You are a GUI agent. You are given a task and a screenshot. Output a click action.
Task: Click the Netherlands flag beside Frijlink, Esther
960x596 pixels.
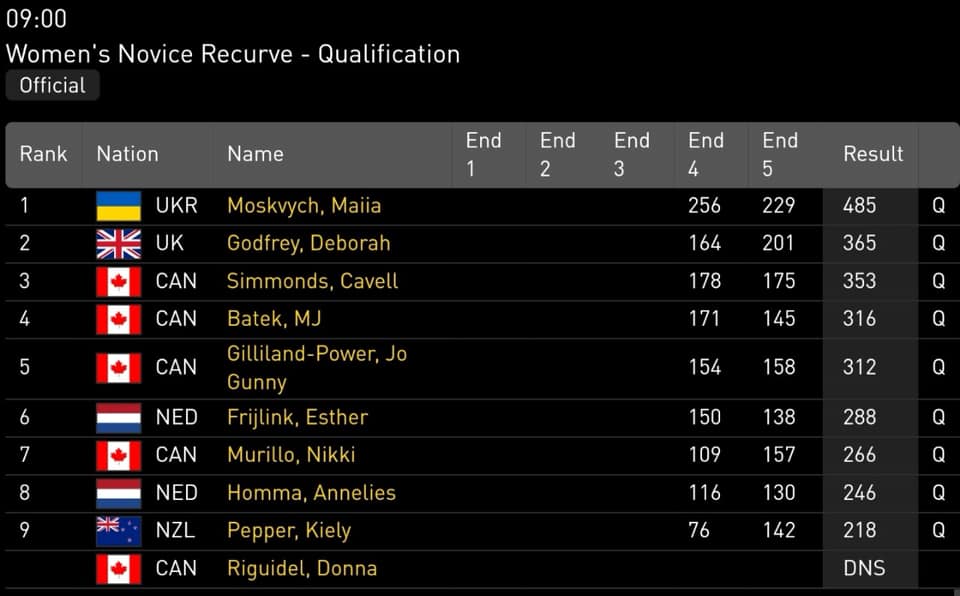click(x=118, y=417)
